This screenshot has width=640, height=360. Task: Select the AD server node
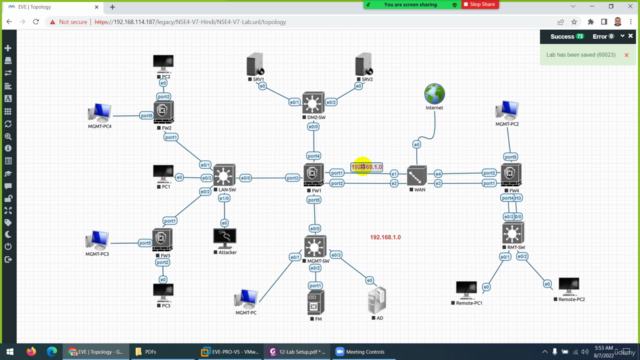[x=377, y=300]
